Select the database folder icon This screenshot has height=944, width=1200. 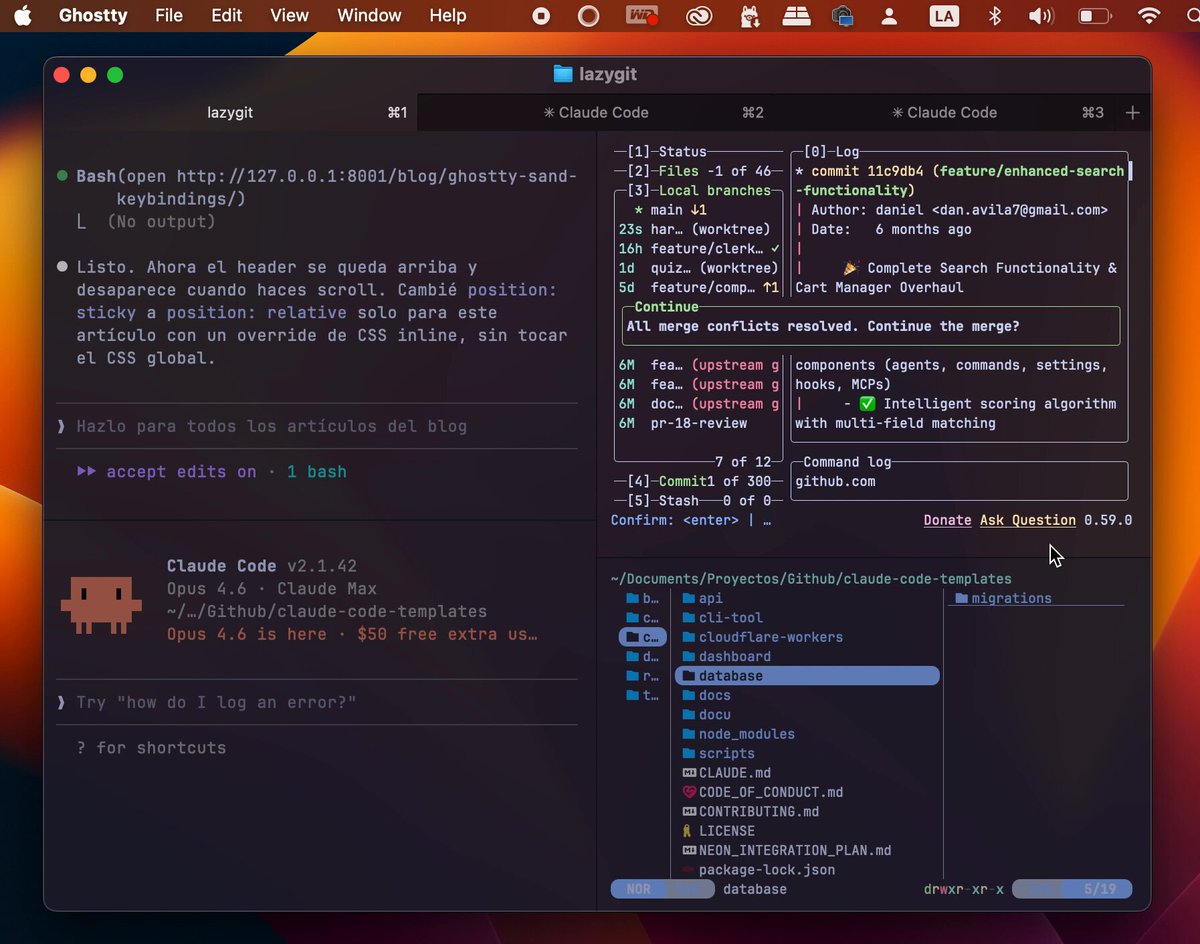point(688,676)
